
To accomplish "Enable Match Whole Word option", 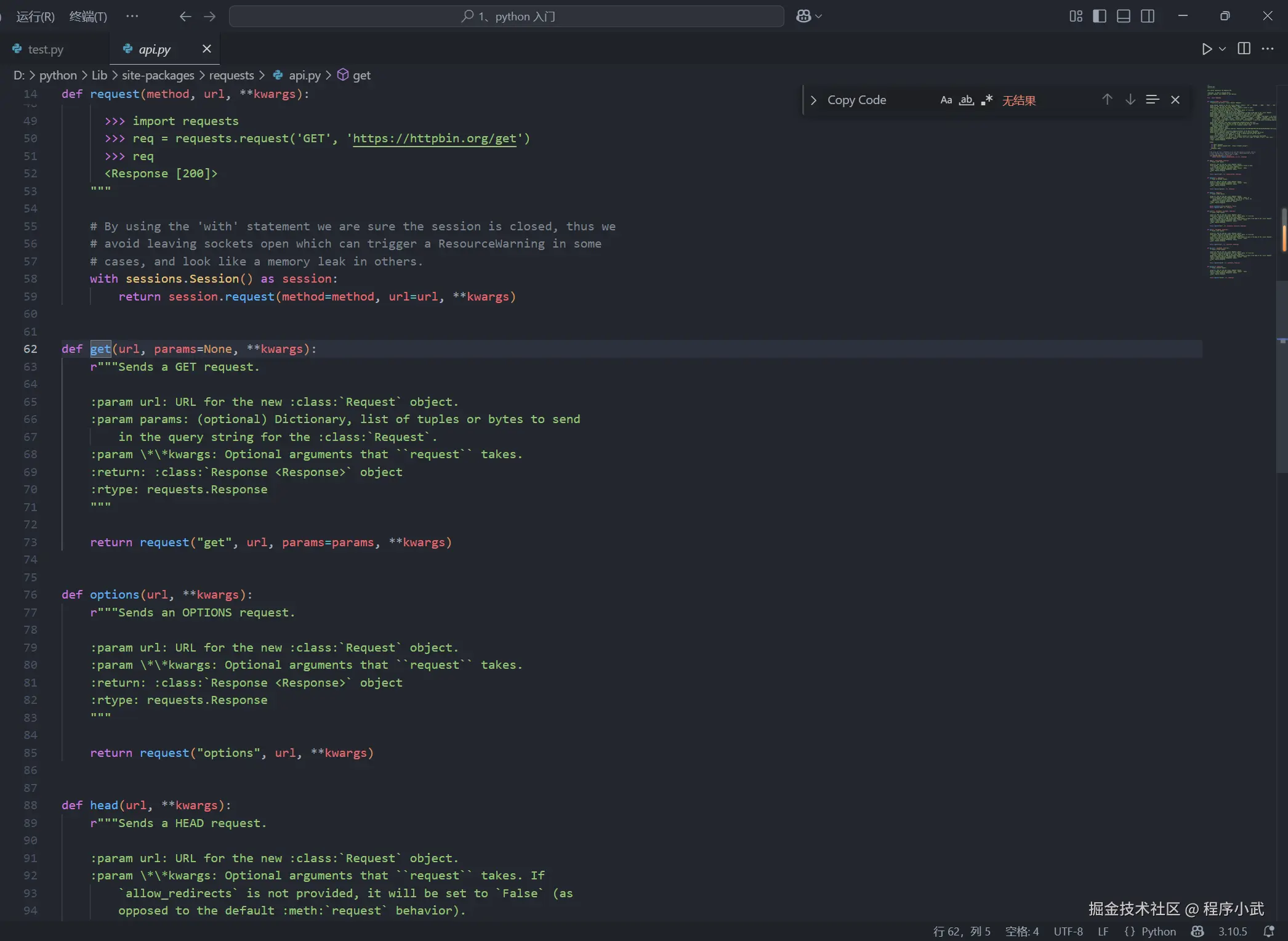I will click(x=967, y=100).
